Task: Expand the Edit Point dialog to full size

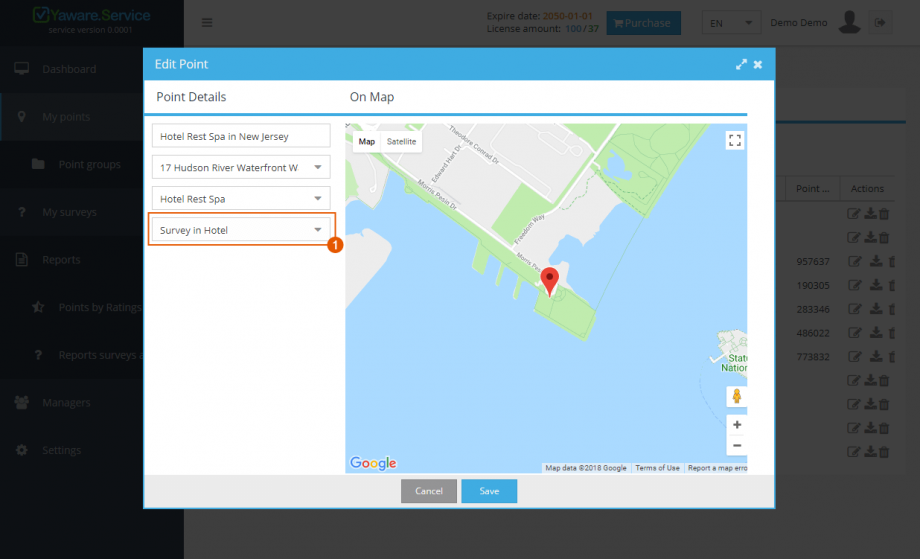Action: pyautogui.click(x=741, y=65)
